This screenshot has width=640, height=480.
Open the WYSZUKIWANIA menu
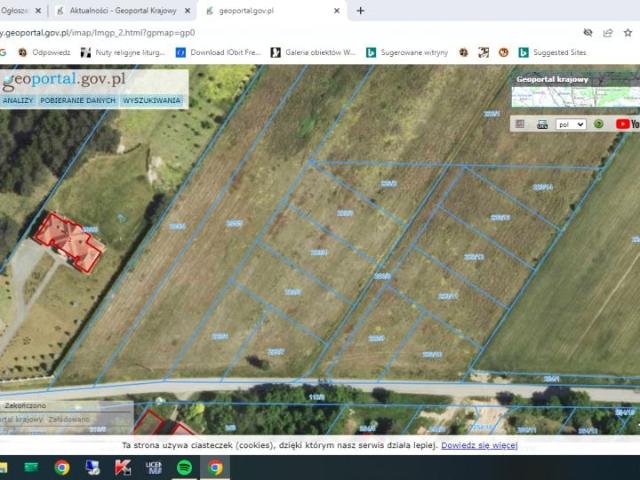pyautogui.click(x=151, y=100)
